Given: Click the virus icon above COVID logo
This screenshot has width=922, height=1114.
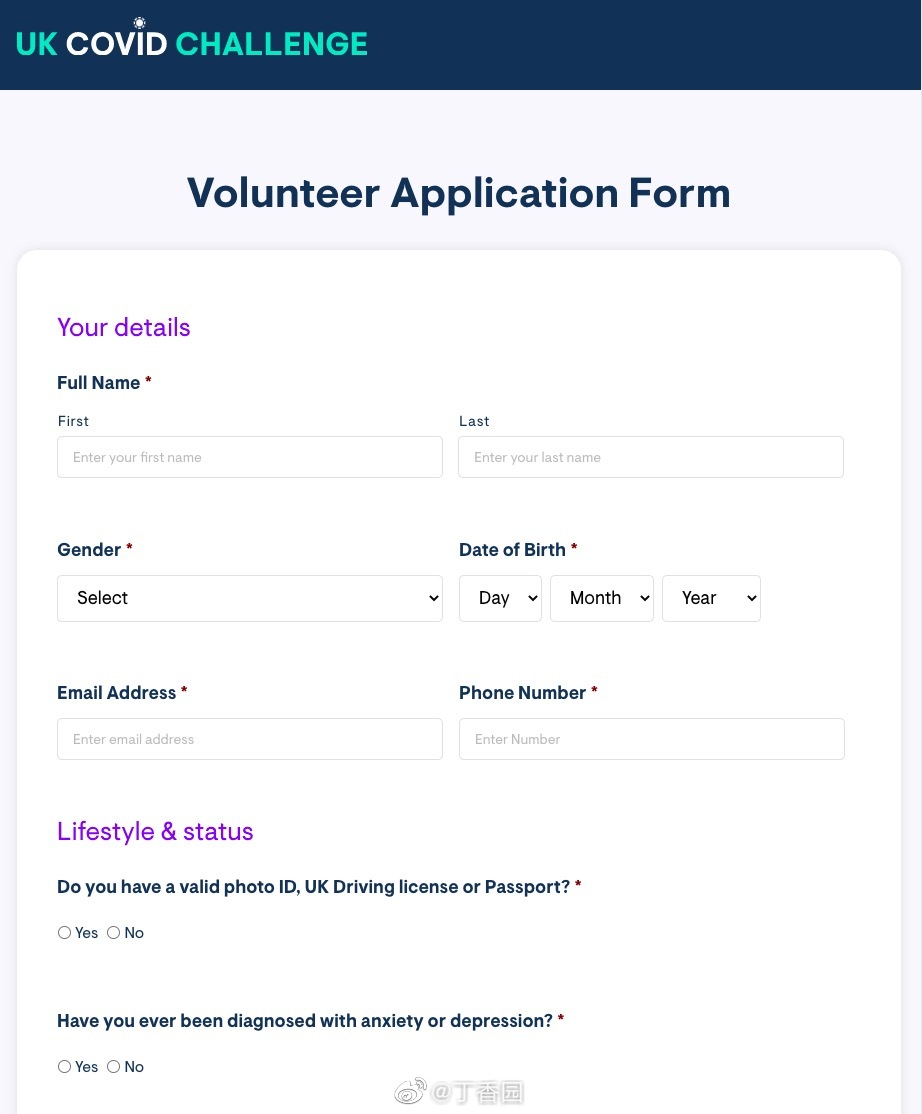Looking at the screenshot, I should pos(140,23).
